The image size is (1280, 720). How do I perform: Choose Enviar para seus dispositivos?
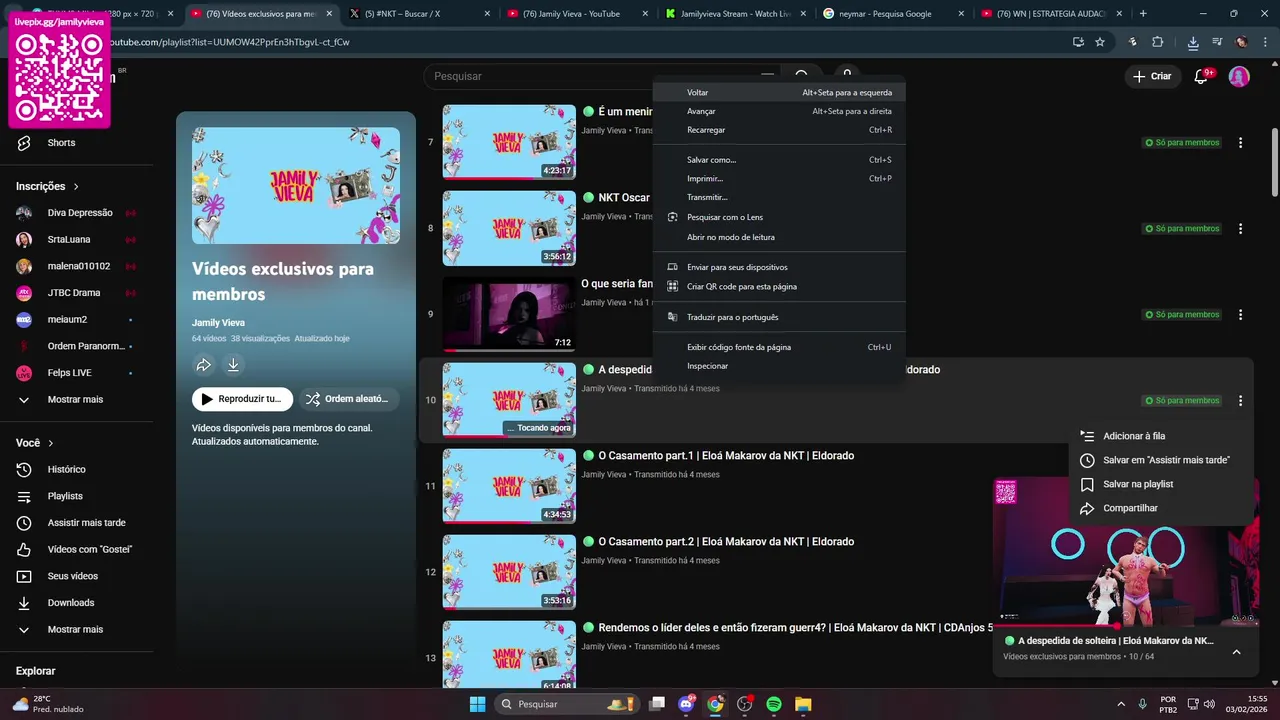(x=779, y=267)
